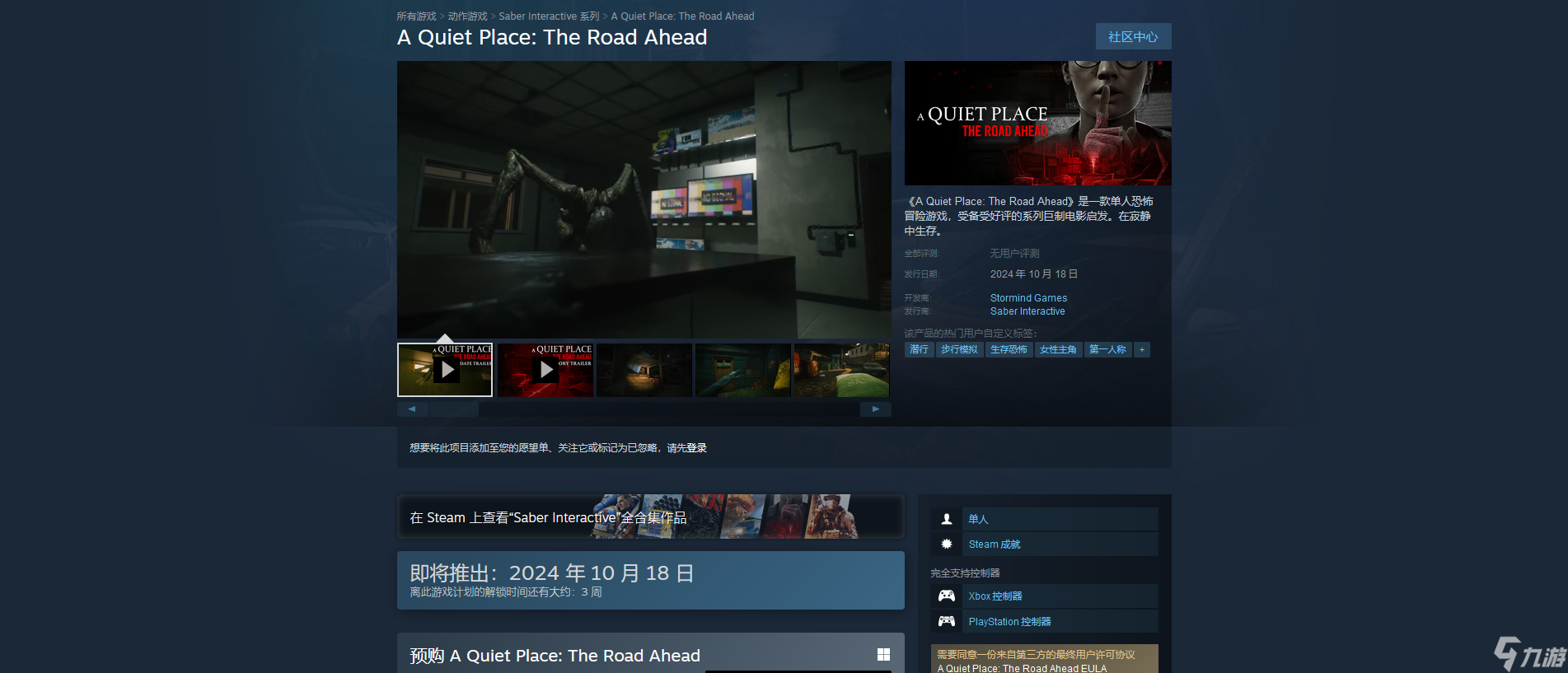Open the 社区中心 community hub
Viewport: 1568px width, 673px height.
(x=1133, y=37)
